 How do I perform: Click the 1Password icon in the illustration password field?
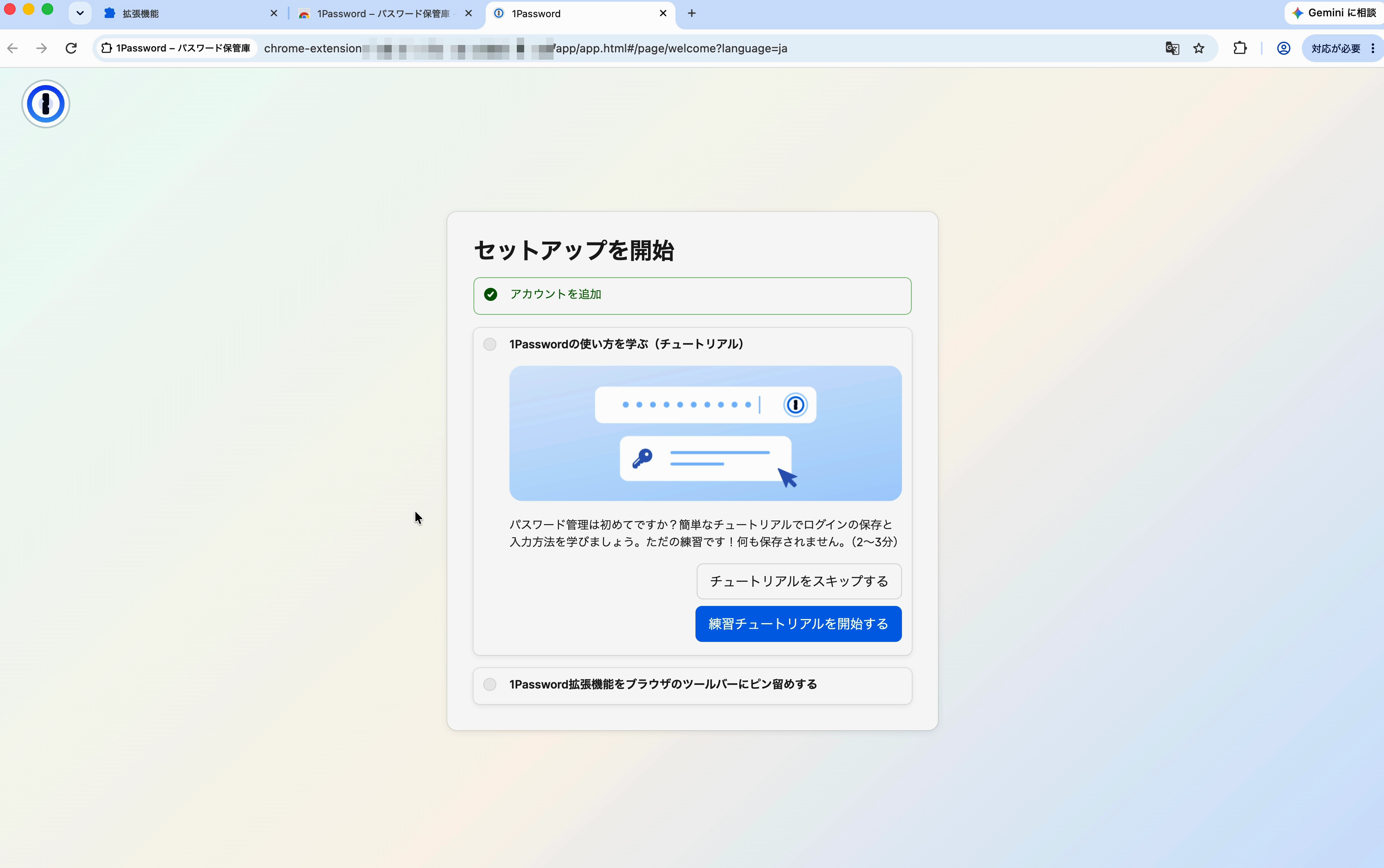point(795,405)
